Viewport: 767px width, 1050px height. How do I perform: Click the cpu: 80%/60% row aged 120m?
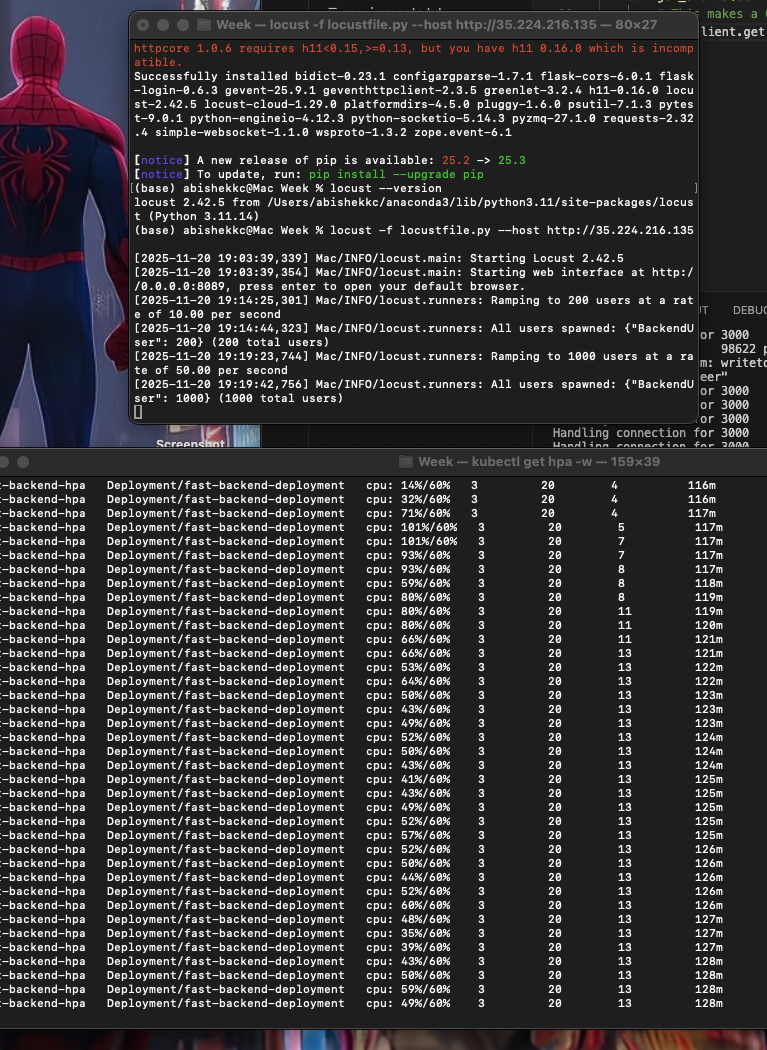pyautogui.click(x=361, y=625)
